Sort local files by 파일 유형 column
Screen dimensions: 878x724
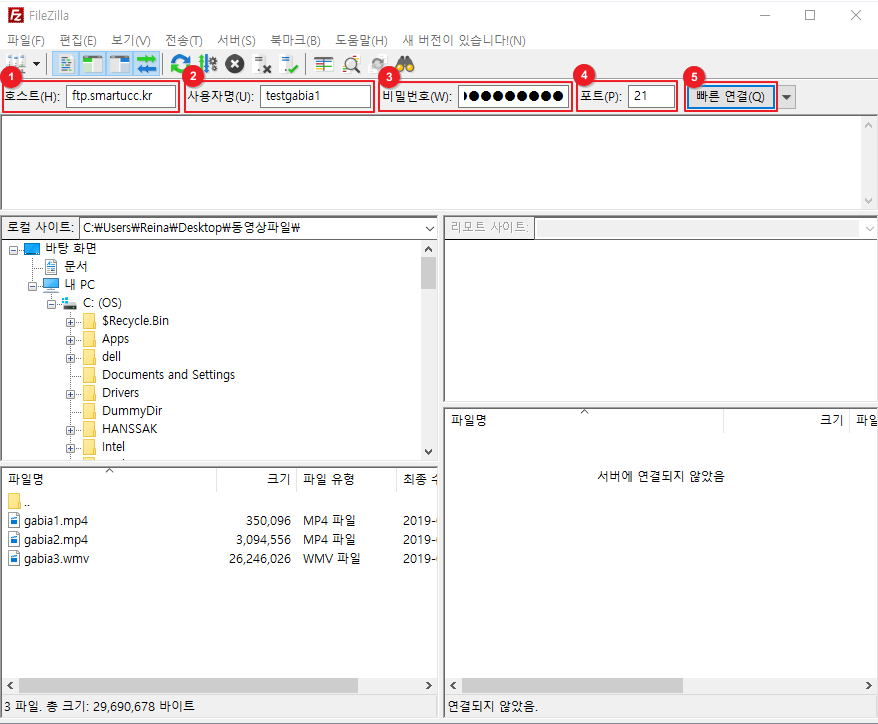[x=346, y=479]
